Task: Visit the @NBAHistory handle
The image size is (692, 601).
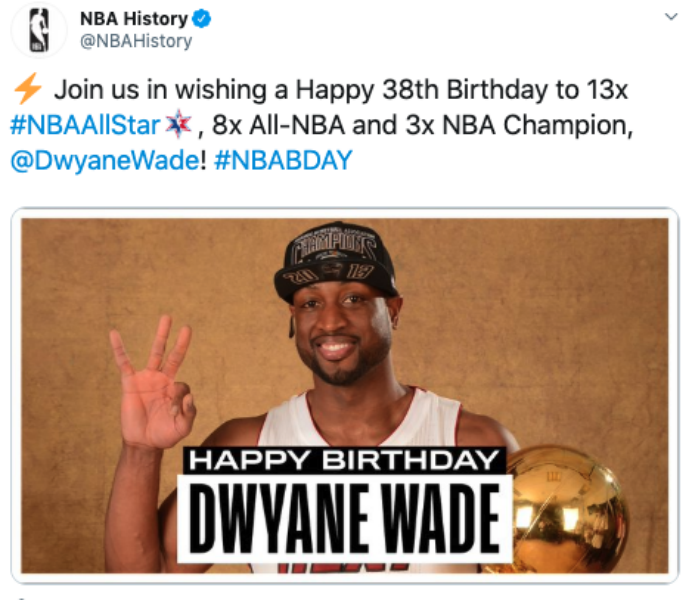Action: click(136, 41)
